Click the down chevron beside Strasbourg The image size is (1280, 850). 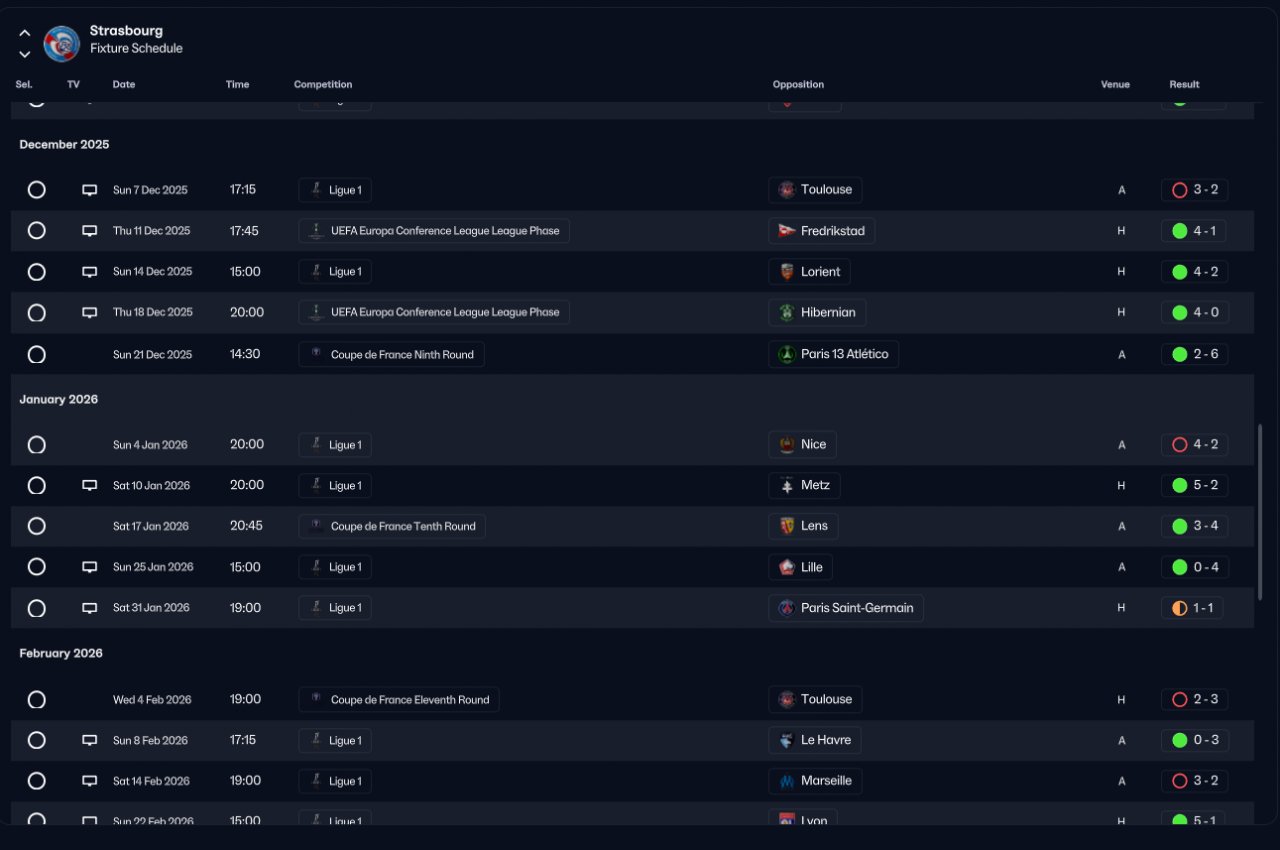(25, 54)
